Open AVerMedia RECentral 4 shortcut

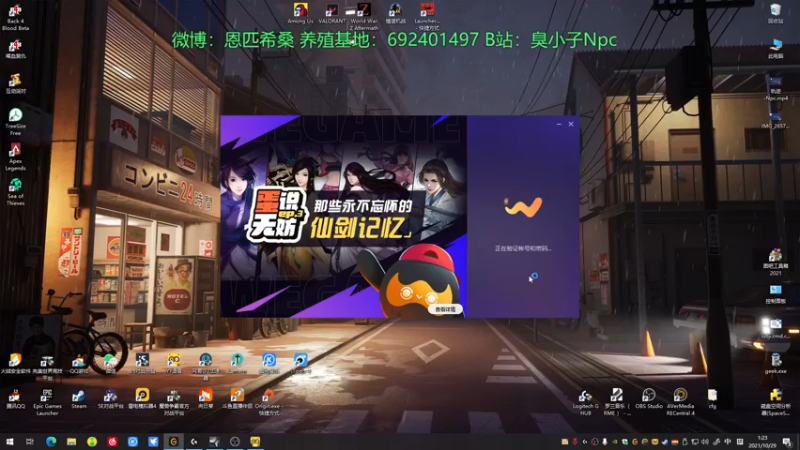pyautogui.click(x=680, y=402)
